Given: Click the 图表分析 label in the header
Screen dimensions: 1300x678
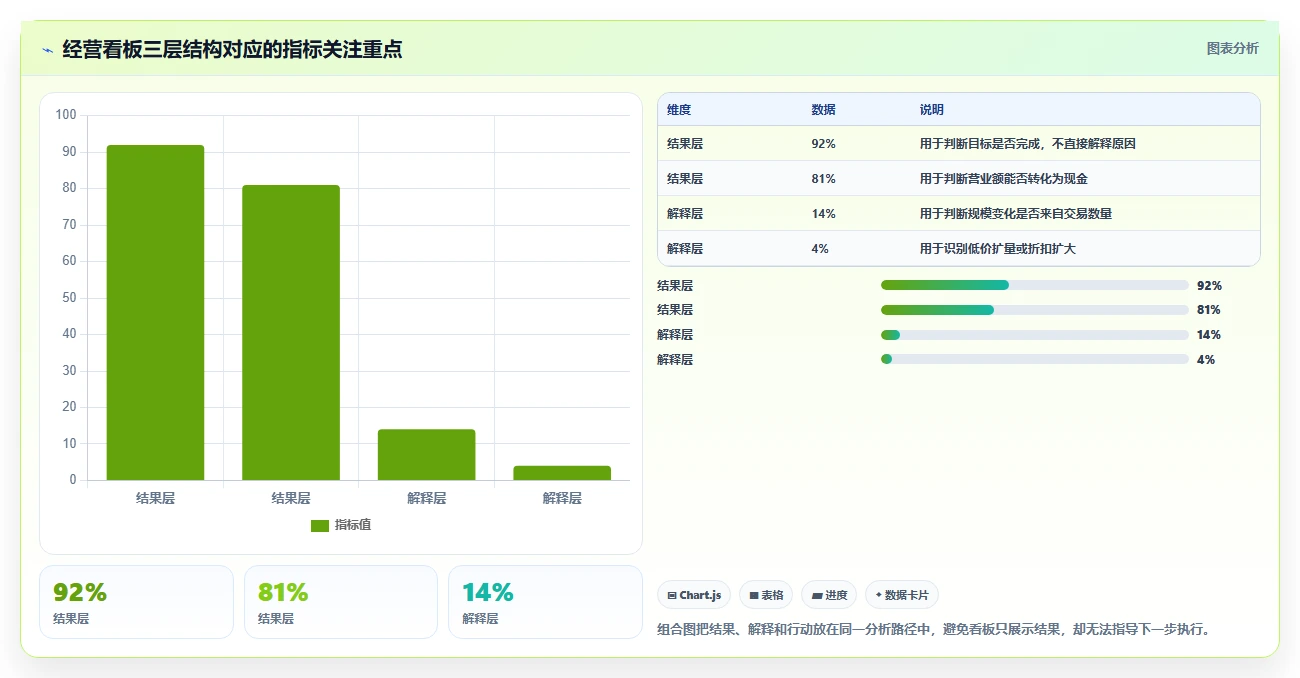Looking at the screenshot, I should click(x=1233, y=48).
